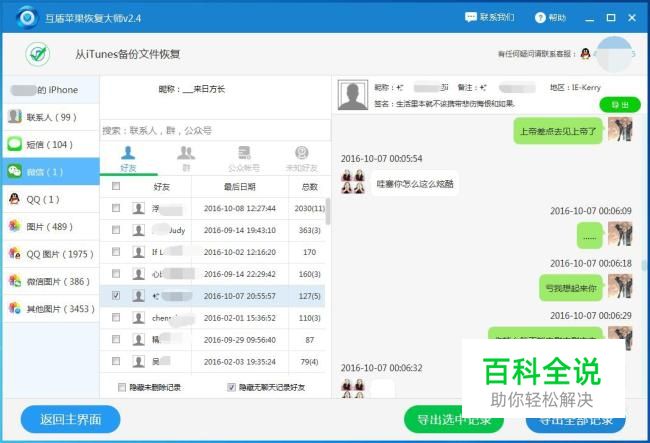Click 返回主界面 button
The height and width of the screenshot is (443, 650).
(x=70, y=419)
